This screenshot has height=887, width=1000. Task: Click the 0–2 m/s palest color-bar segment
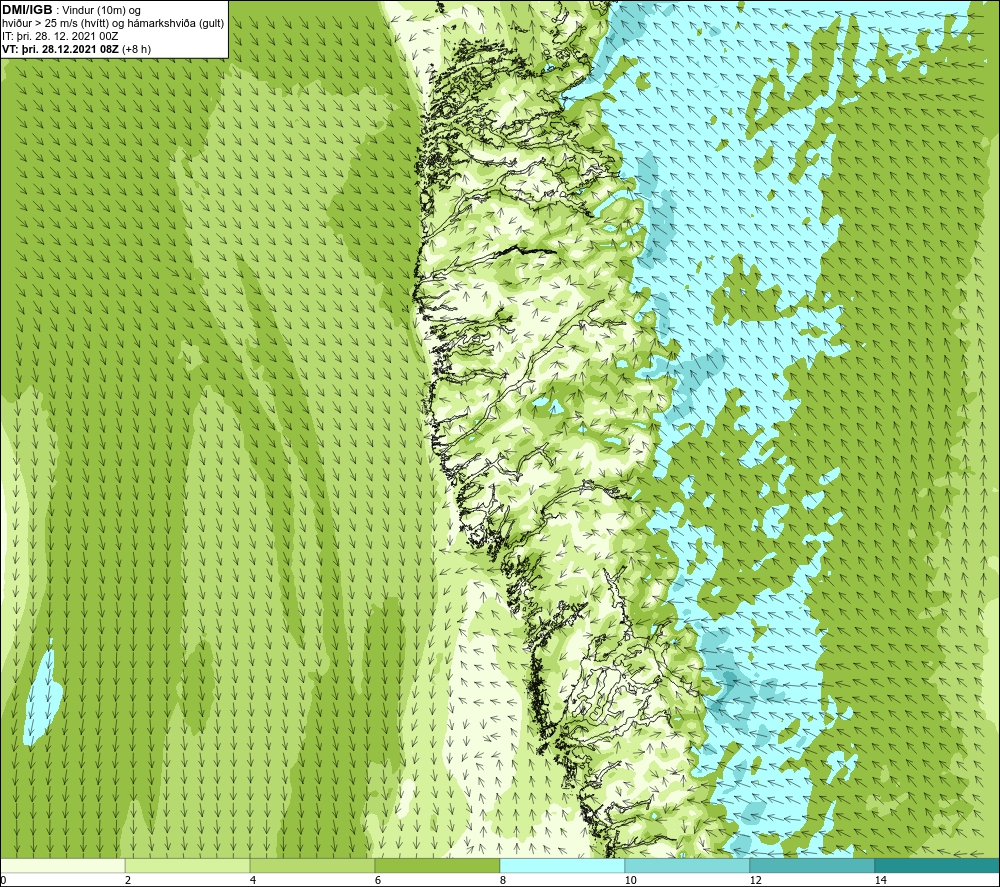pos(62,866)
